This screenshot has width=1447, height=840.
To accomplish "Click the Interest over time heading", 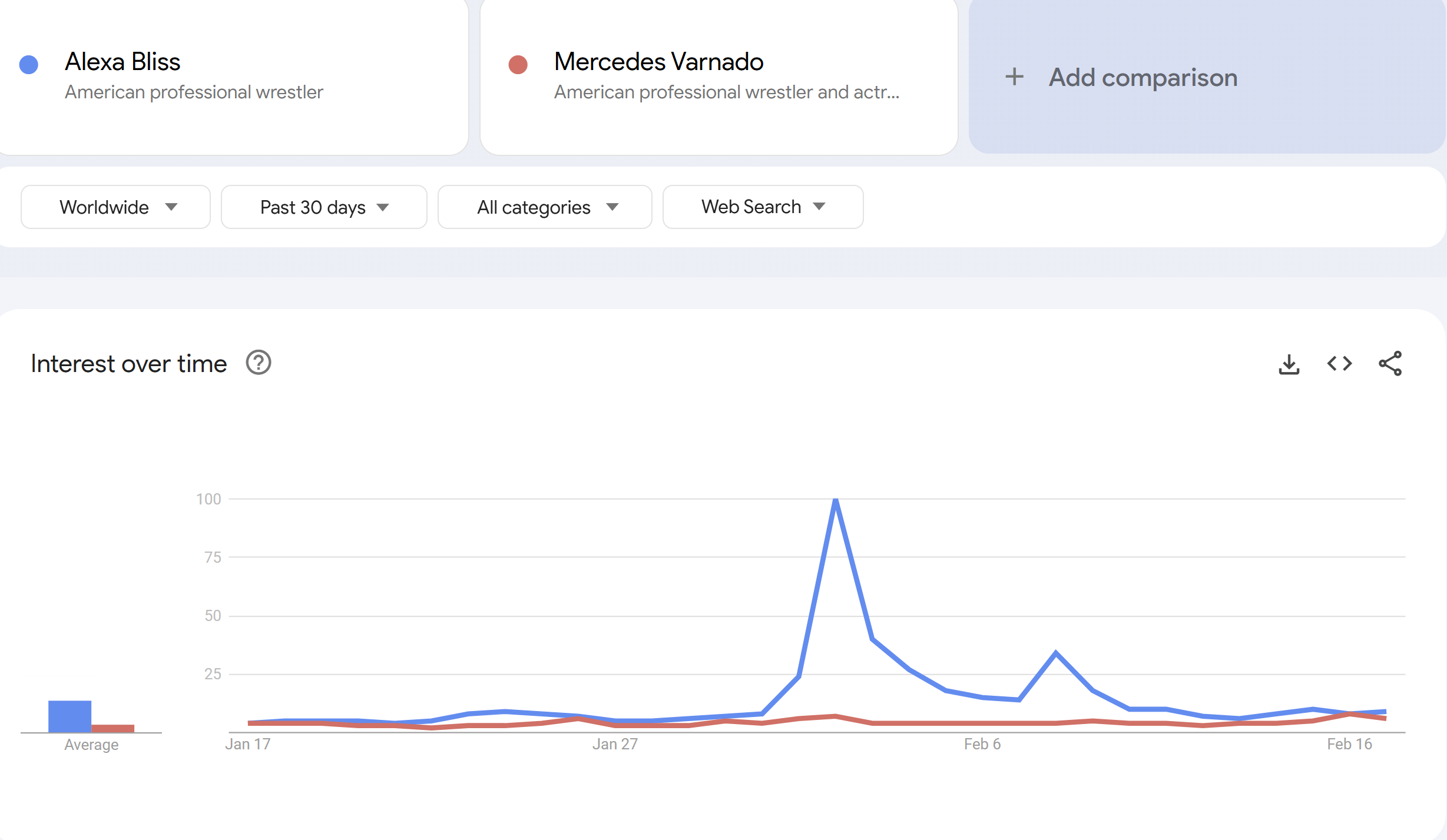I will coord(129,364).
